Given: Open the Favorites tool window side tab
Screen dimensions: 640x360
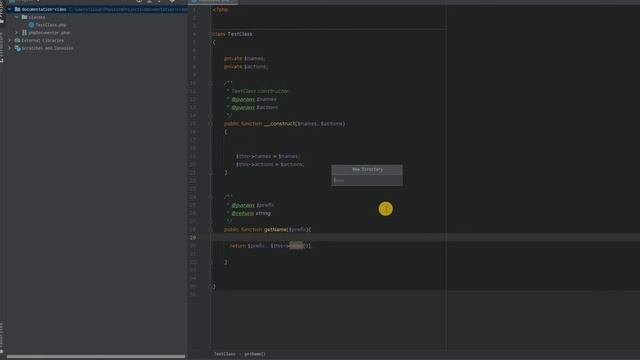Looking at the screenshot, I should pos(2,338).
